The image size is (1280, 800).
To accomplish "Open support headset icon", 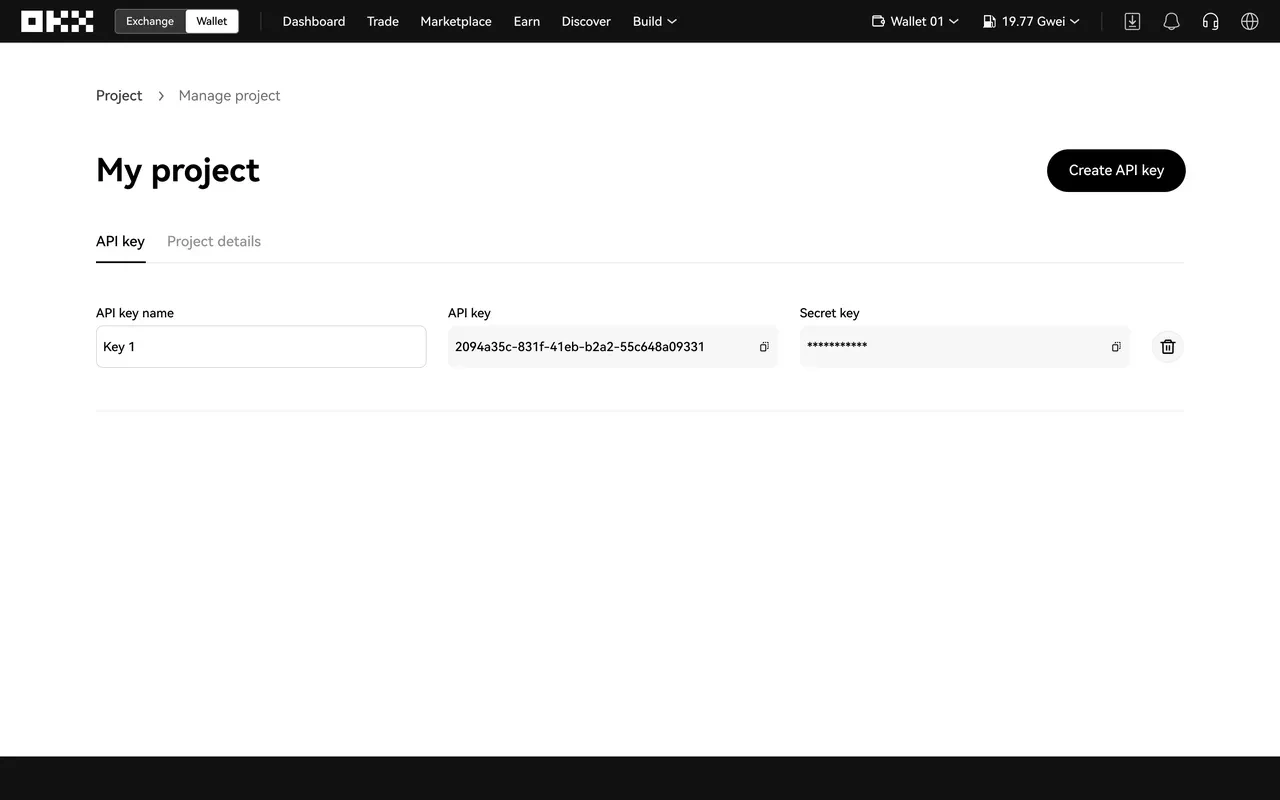I will (x=1210, y=21).
